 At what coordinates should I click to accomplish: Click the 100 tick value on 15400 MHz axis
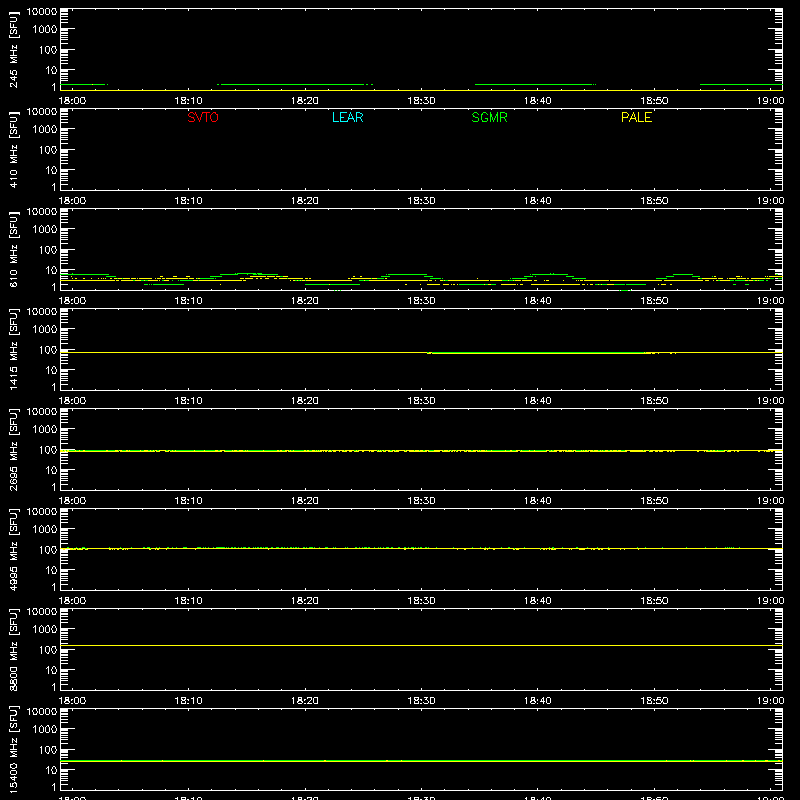(48, 750)
